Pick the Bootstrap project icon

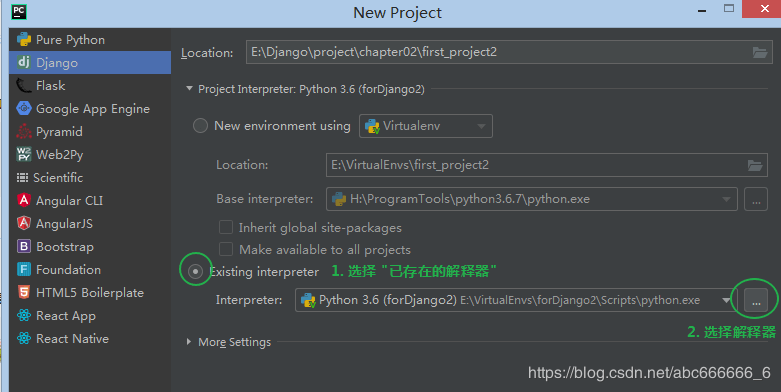[24, 246]
